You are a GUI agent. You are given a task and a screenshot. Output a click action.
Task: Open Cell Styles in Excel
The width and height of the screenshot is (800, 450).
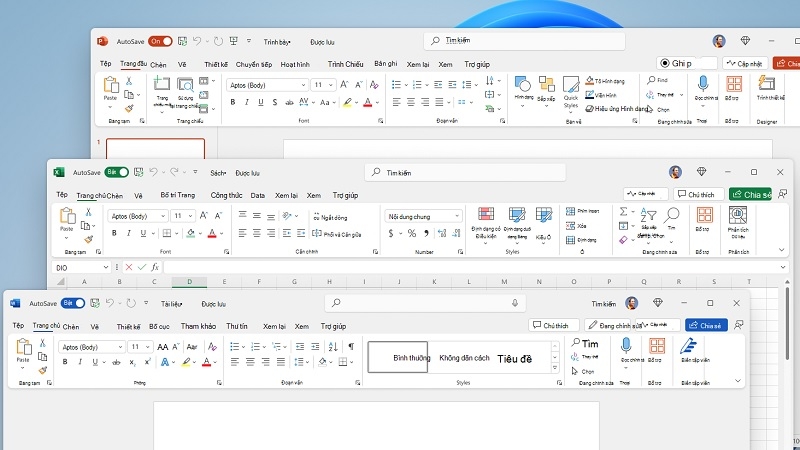point(543,215)
